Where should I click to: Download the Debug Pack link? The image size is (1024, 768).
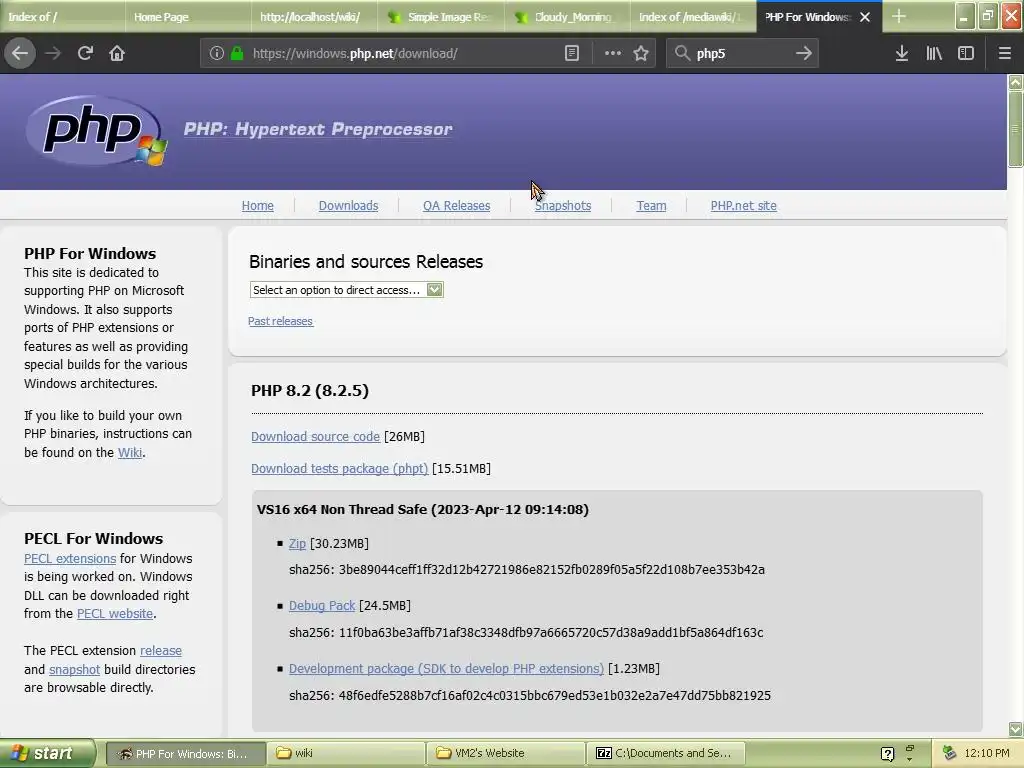coord(322,605)
